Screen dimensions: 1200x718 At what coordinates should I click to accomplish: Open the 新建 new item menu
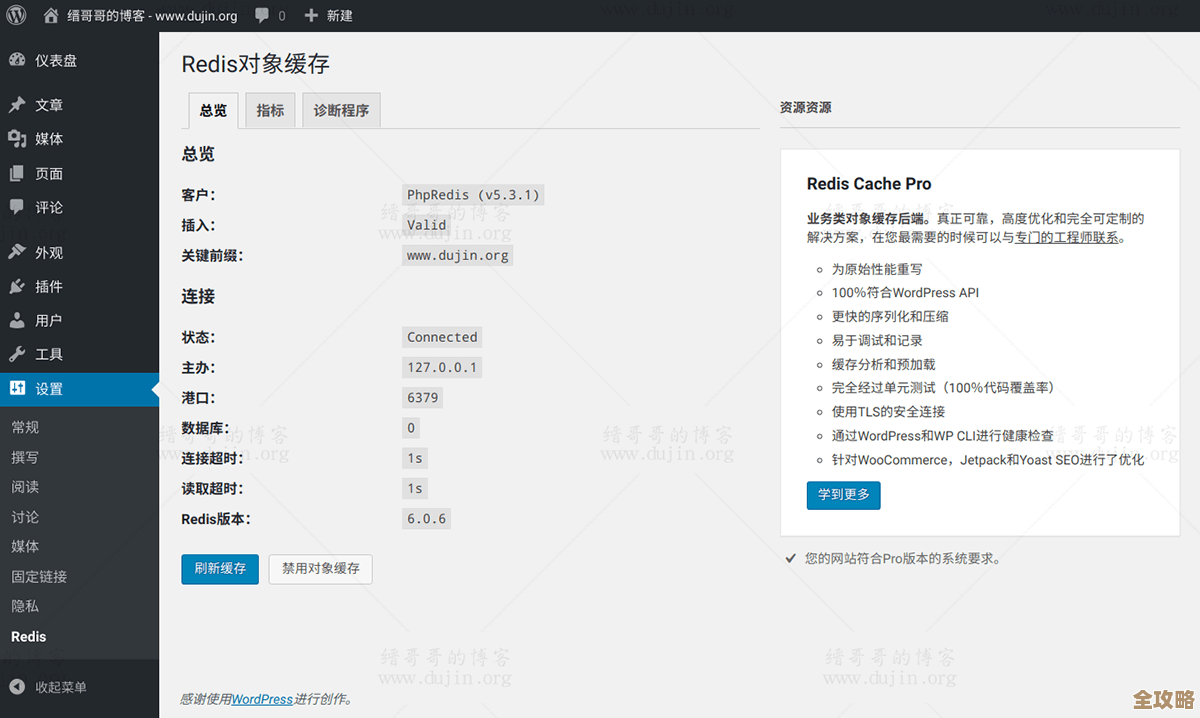coord(338,15)
